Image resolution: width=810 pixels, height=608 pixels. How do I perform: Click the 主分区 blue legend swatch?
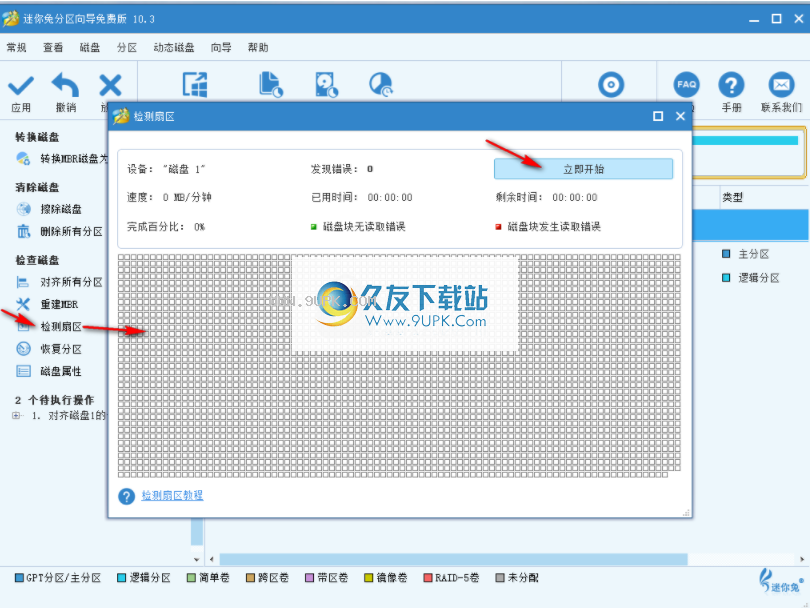[x=726, y=254]
